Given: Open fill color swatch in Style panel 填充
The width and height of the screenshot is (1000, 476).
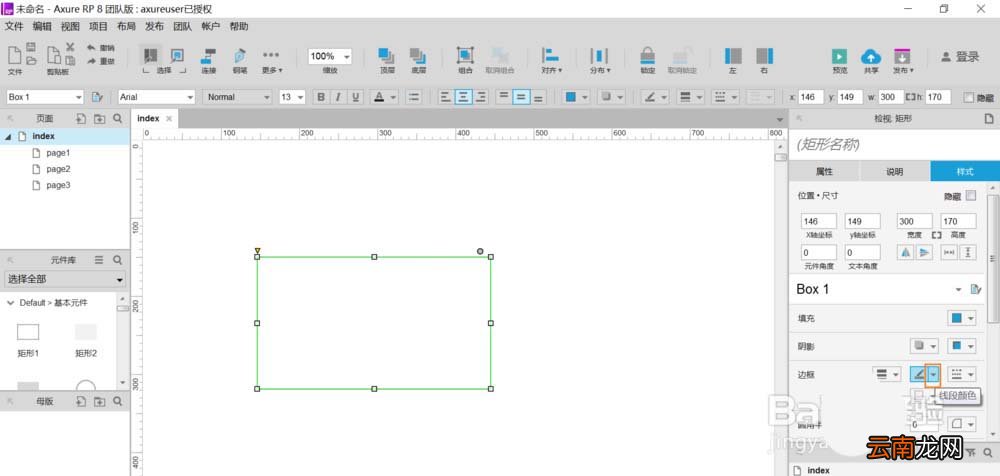Looking at the screenshot, I should tap(957, 318).
